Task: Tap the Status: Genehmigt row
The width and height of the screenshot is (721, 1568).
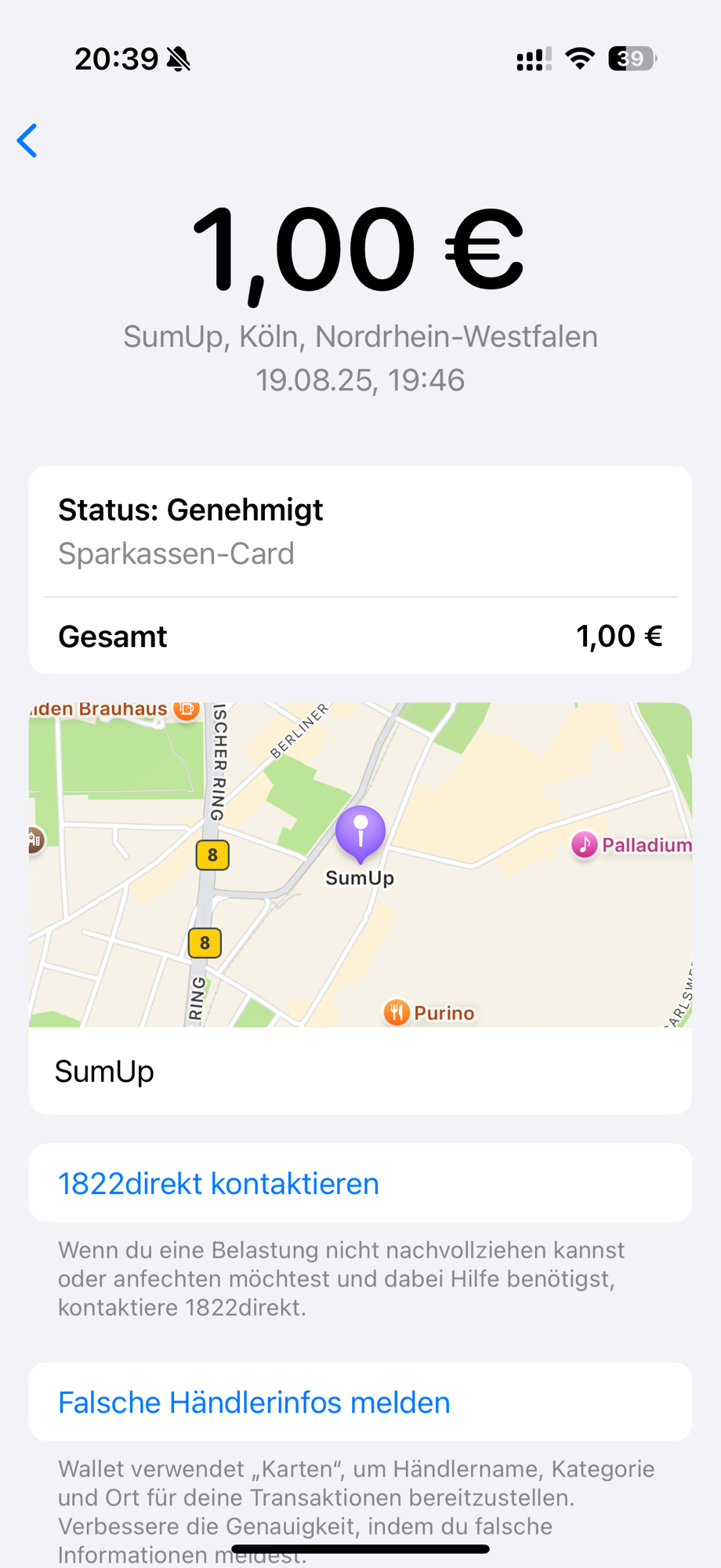Action: point(360,532)
